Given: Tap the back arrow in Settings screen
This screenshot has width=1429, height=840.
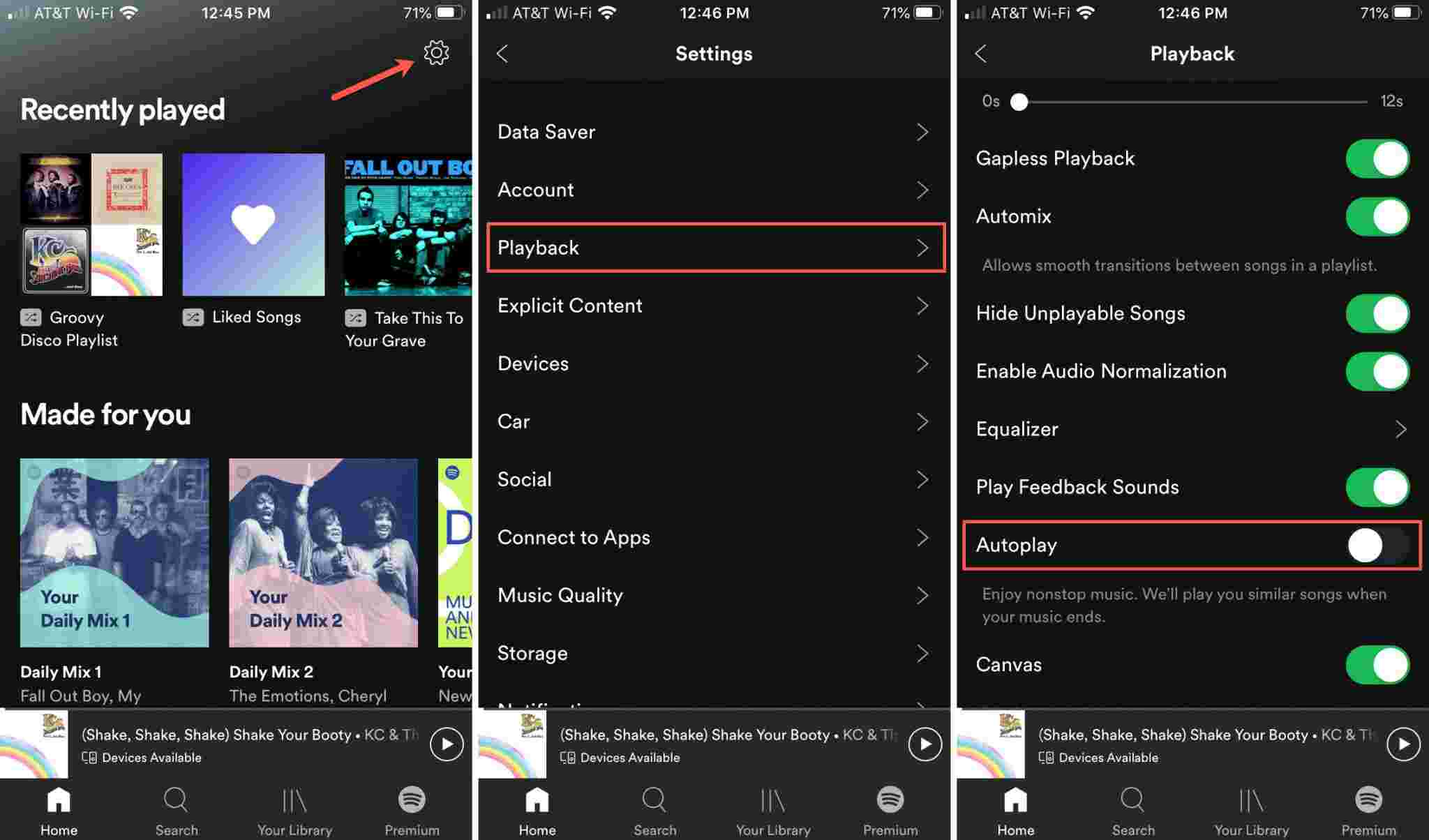Looking at the screenshot, I should click(x=503, y=52).
